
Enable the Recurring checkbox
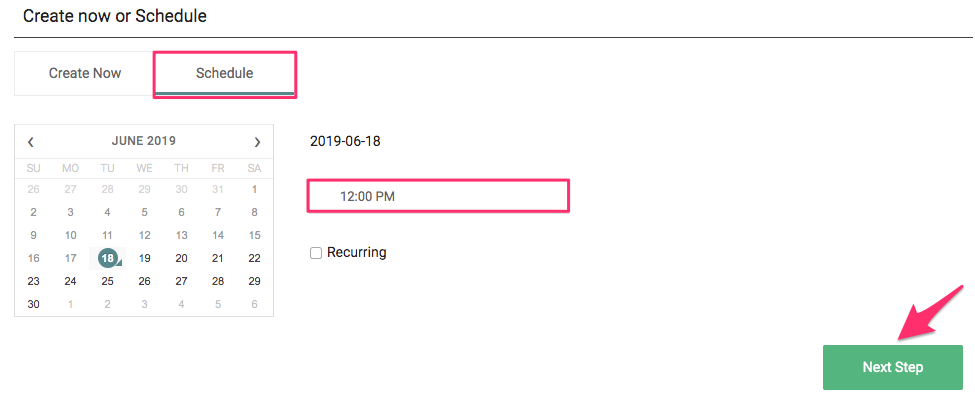[316, 253]
